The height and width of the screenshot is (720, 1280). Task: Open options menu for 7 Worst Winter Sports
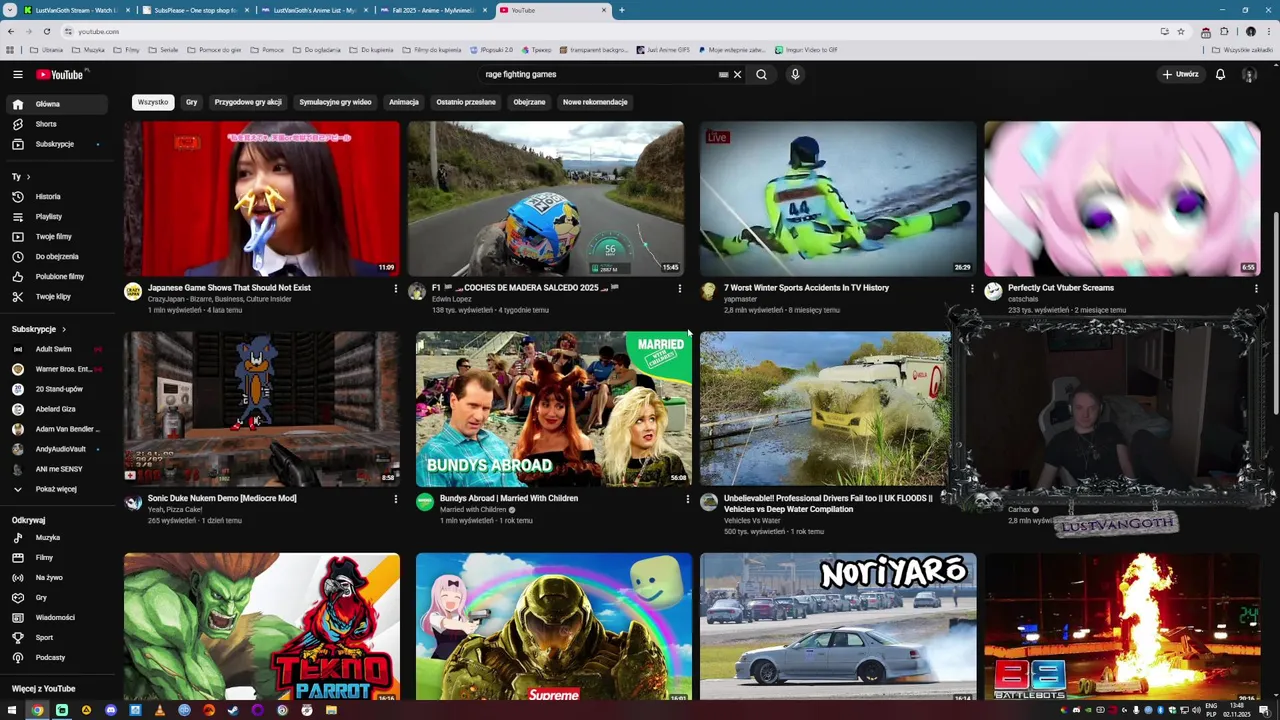pyautogui.click(x=972, y=289)
